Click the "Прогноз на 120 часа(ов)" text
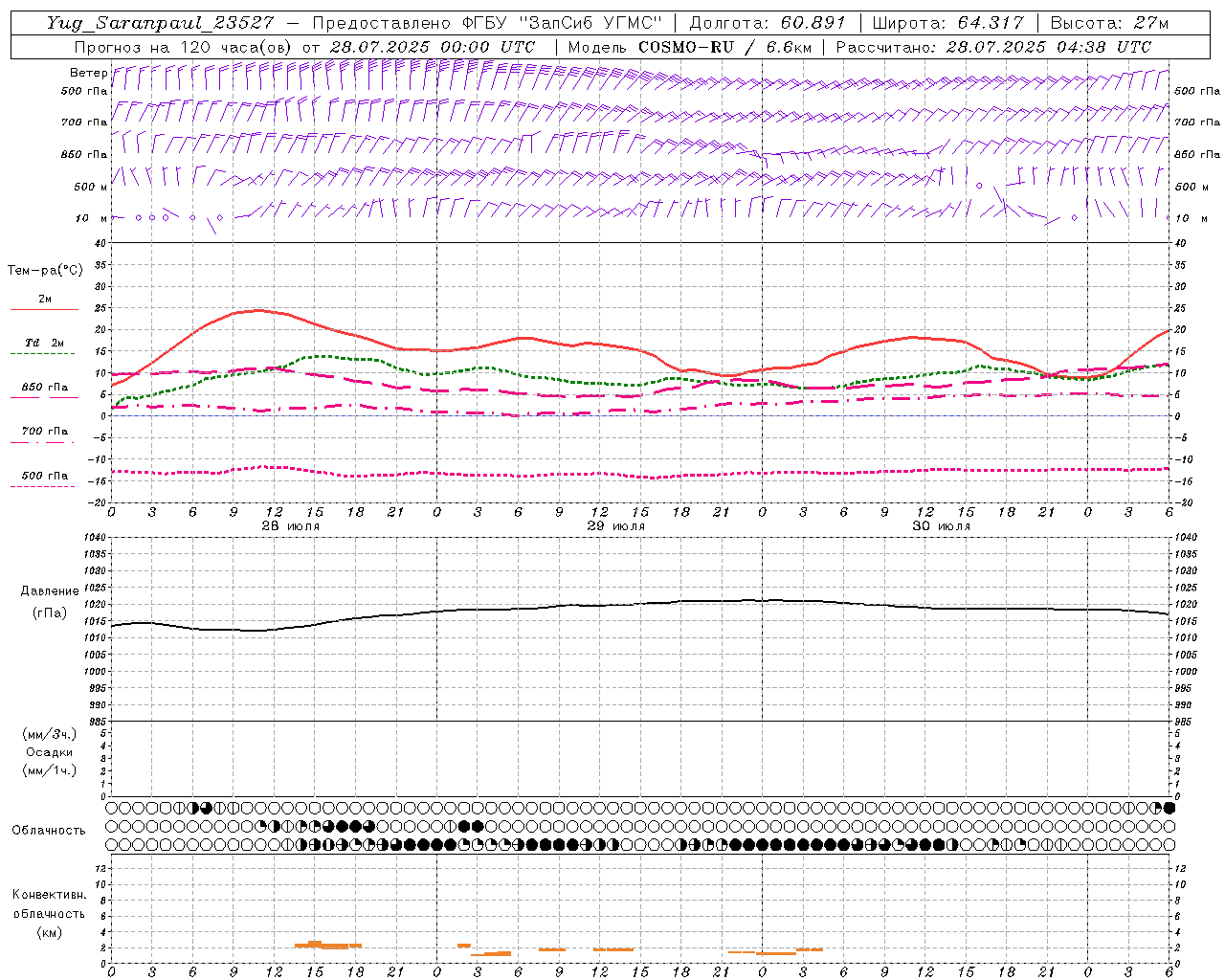Viewport: 1225px width, 980px height. click(185, 47)
